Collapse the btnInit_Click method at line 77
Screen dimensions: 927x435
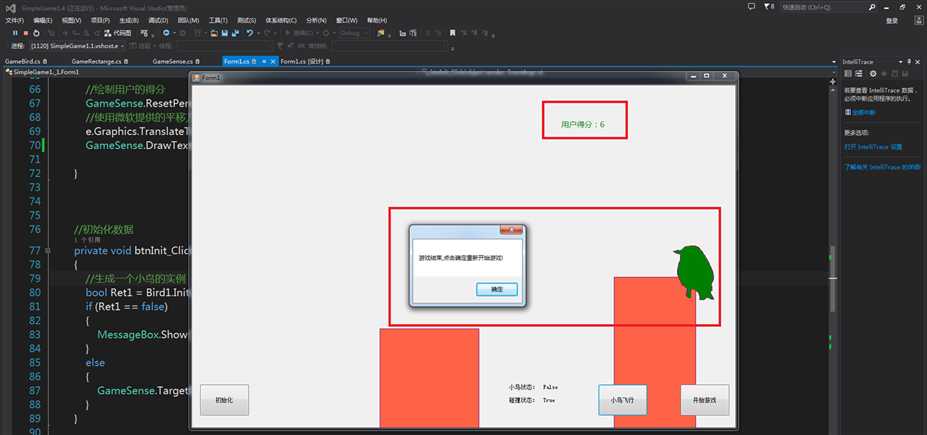pos(48,250)
